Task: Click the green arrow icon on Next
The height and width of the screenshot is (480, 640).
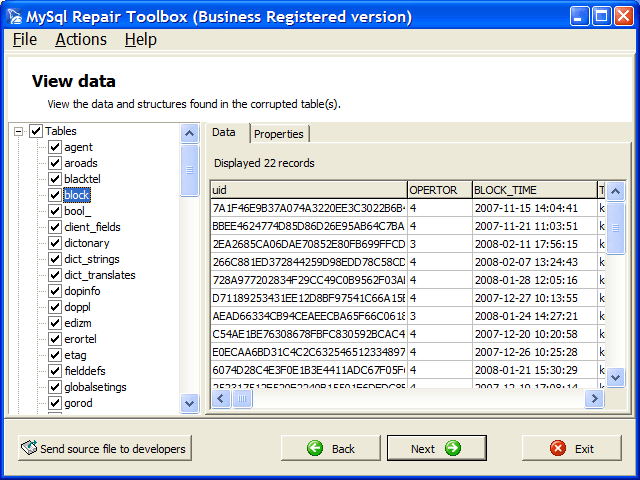Action: pyautogui.click(x=453, y=448)
